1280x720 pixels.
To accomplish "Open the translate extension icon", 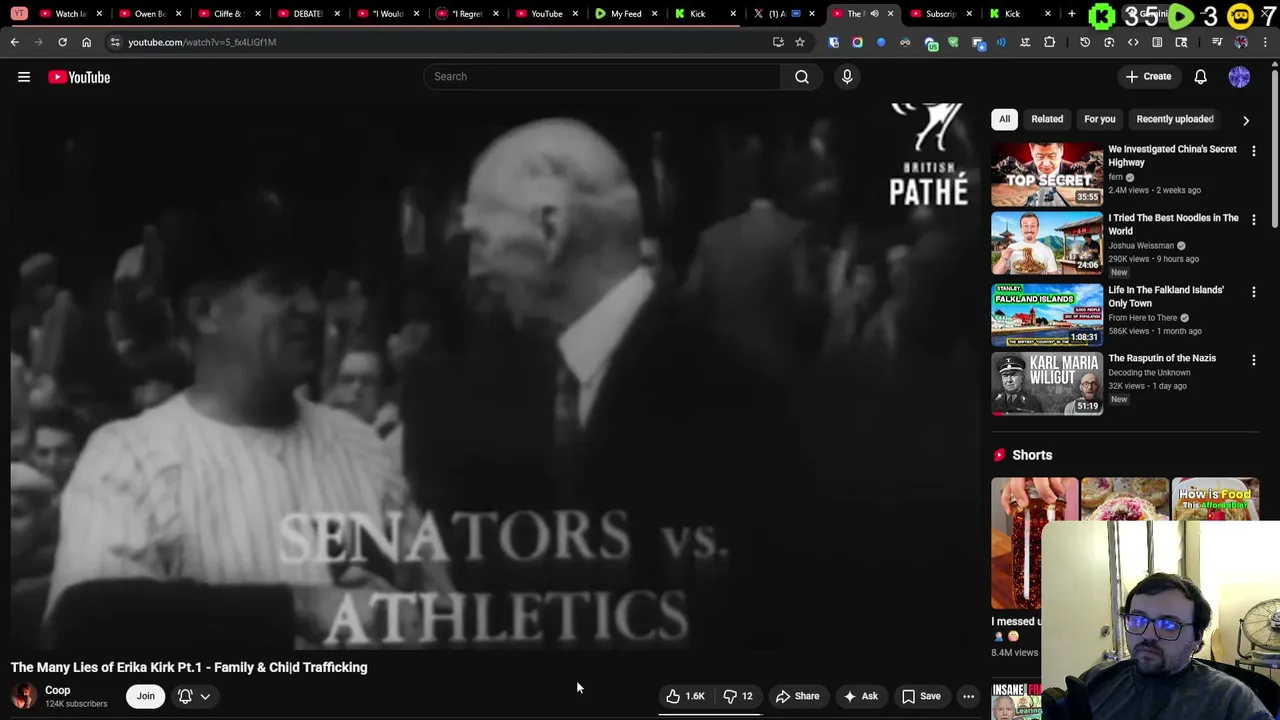I will [1025, 42].
